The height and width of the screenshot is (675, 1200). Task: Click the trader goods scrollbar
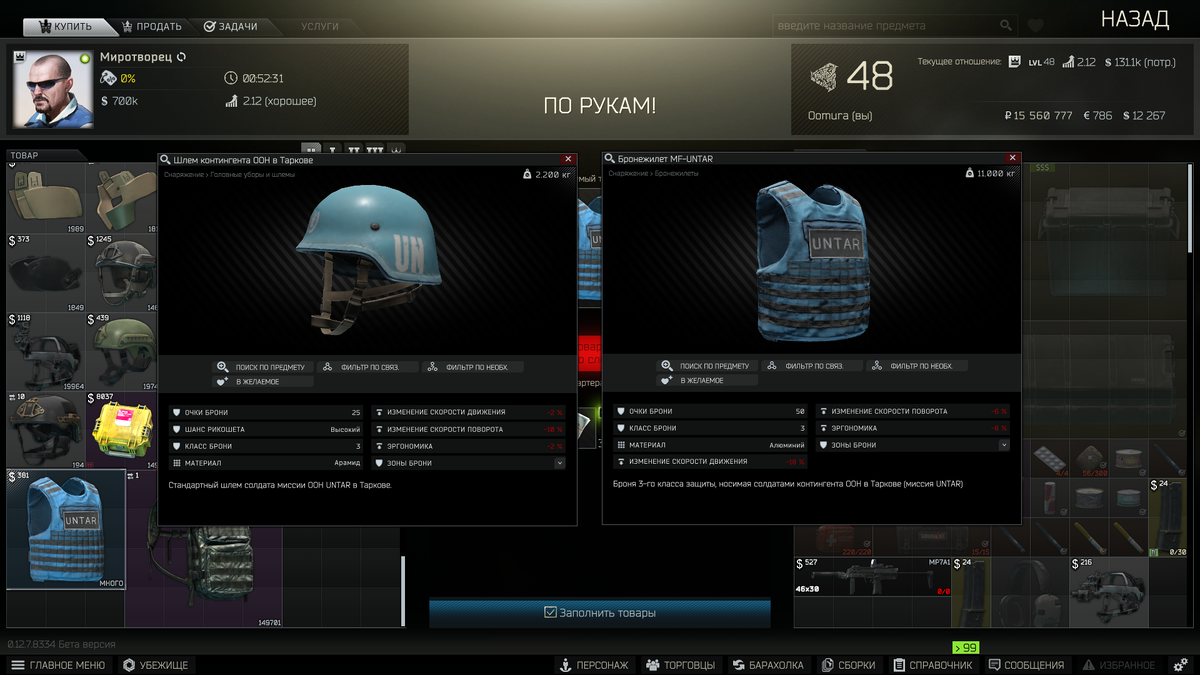403,590
